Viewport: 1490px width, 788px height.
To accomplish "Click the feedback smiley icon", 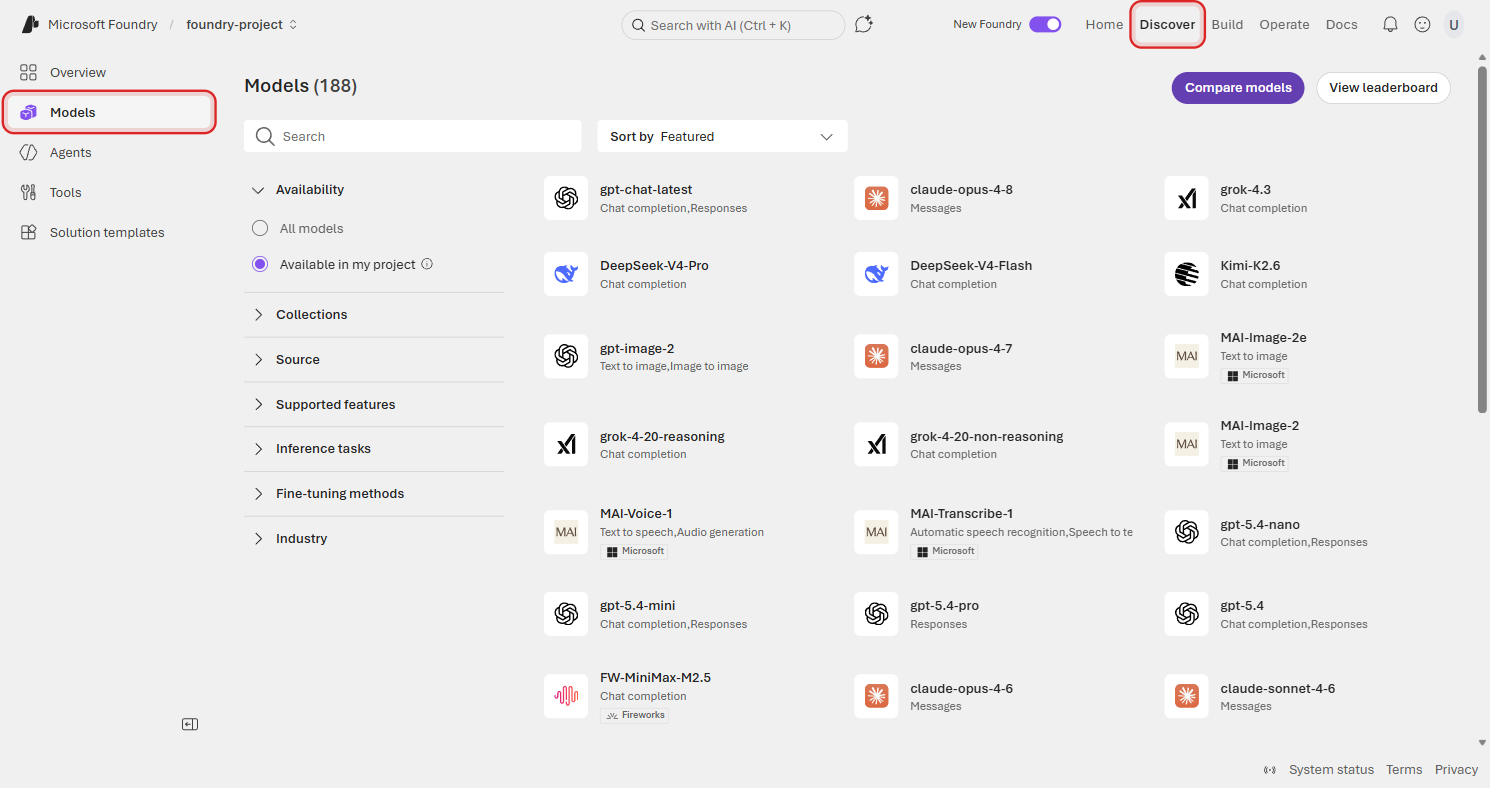I will click(1422, 25).
